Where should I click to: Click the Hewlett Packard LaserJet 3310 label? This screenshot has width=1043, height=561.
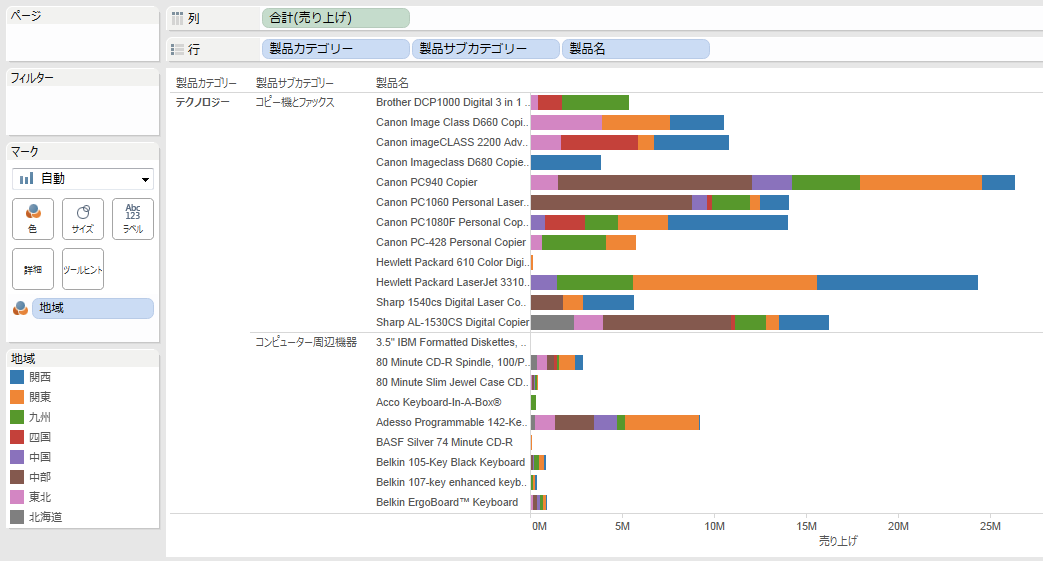tap(452, 281)
